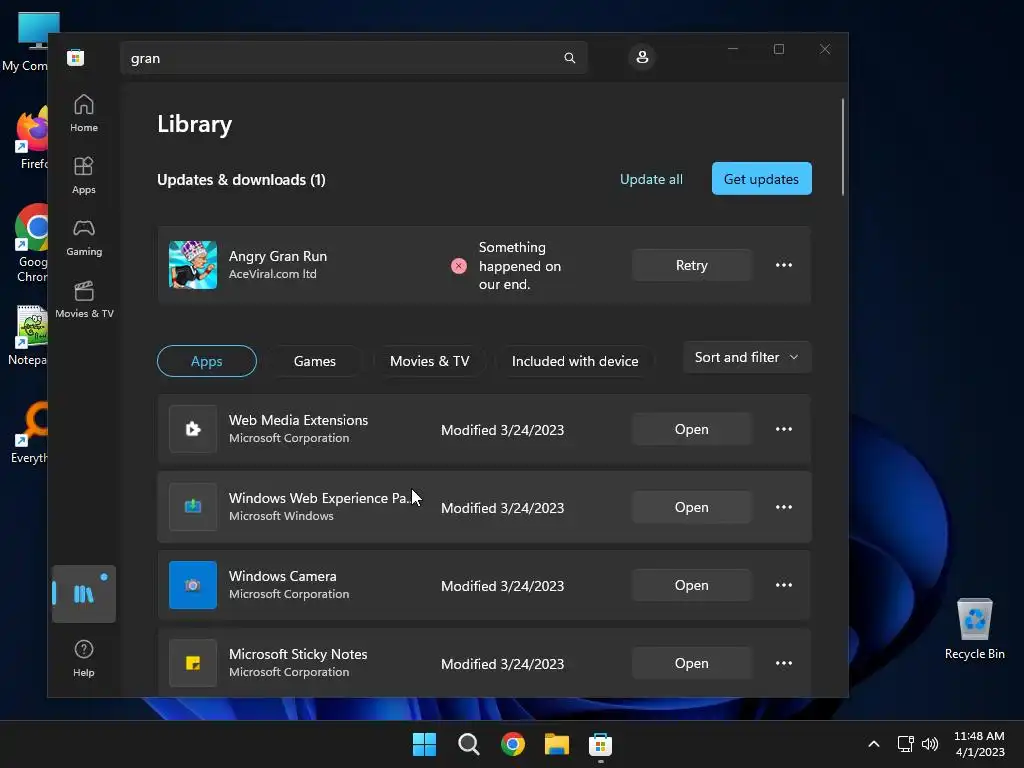
Task: Open File Explorer from taskbar
Action: (557, 744)
